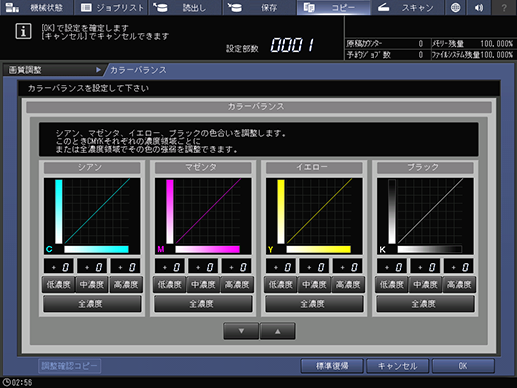Click the シアン low density value field
517x388 pixels.
[59, 267]
